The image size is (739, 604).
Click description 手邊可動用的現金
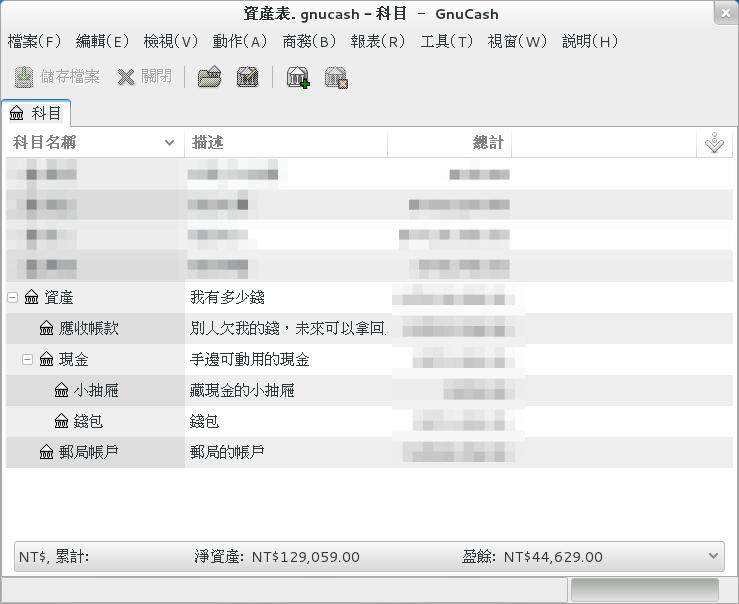pos(249,359)
